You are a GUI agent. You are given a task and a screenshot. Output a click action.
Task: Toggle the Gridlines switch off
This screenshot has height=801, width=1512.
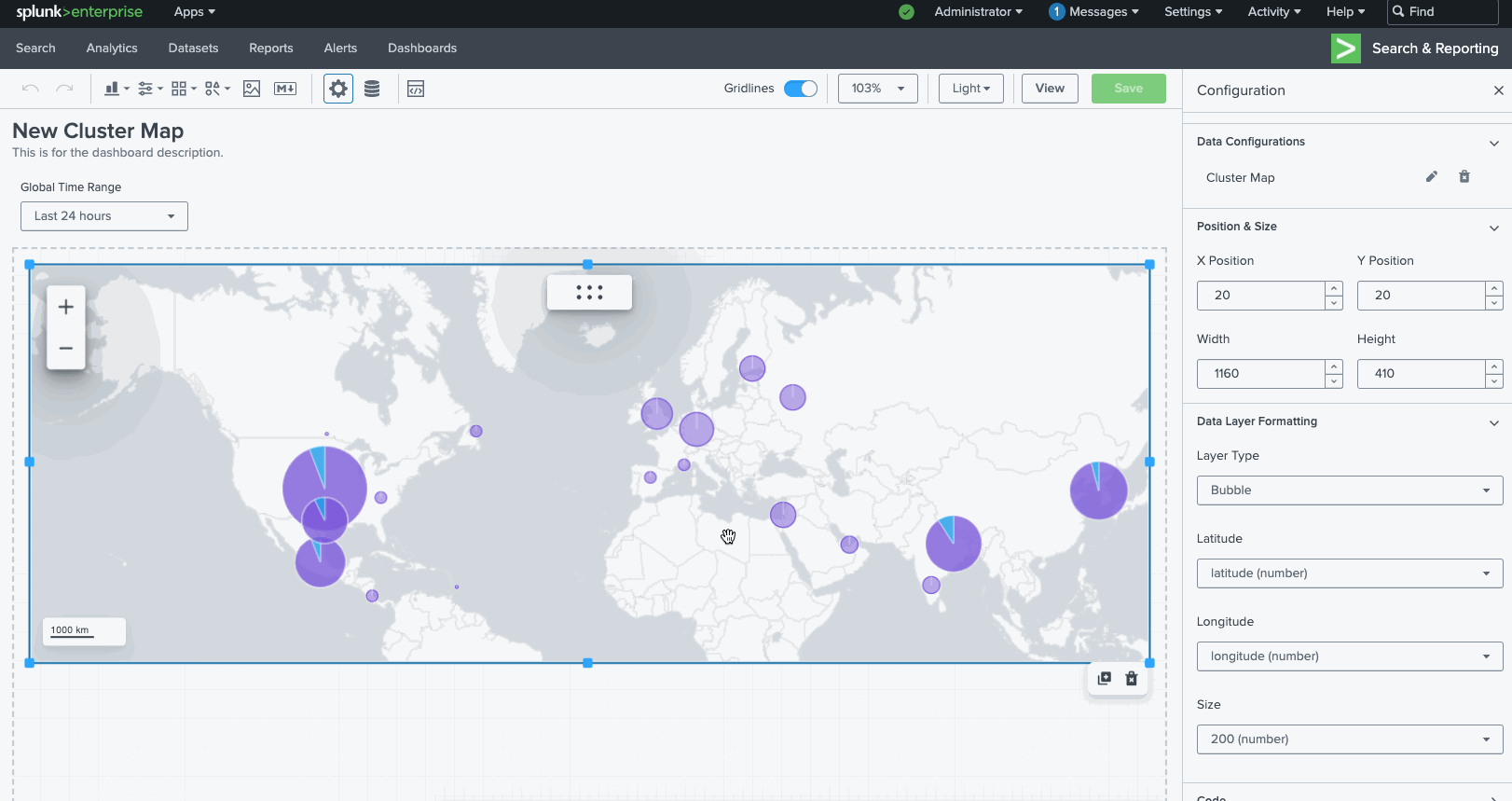800,89
